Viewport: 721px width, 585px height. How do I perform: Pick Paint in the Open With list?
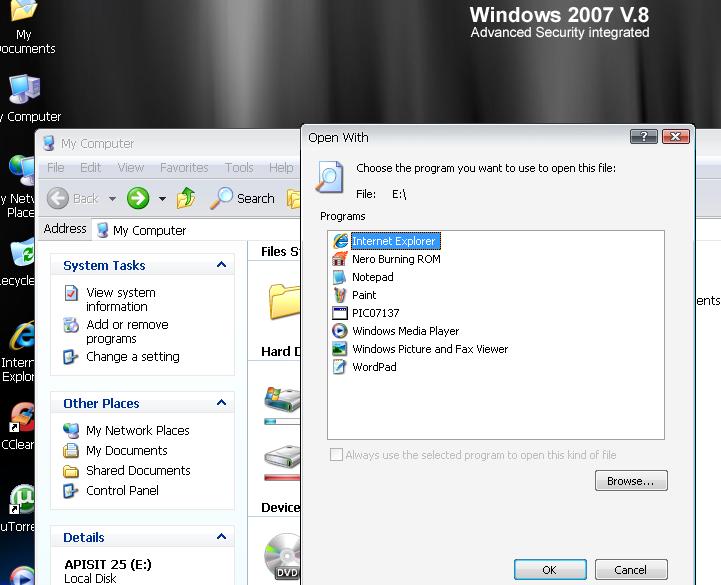coord(354,295)
